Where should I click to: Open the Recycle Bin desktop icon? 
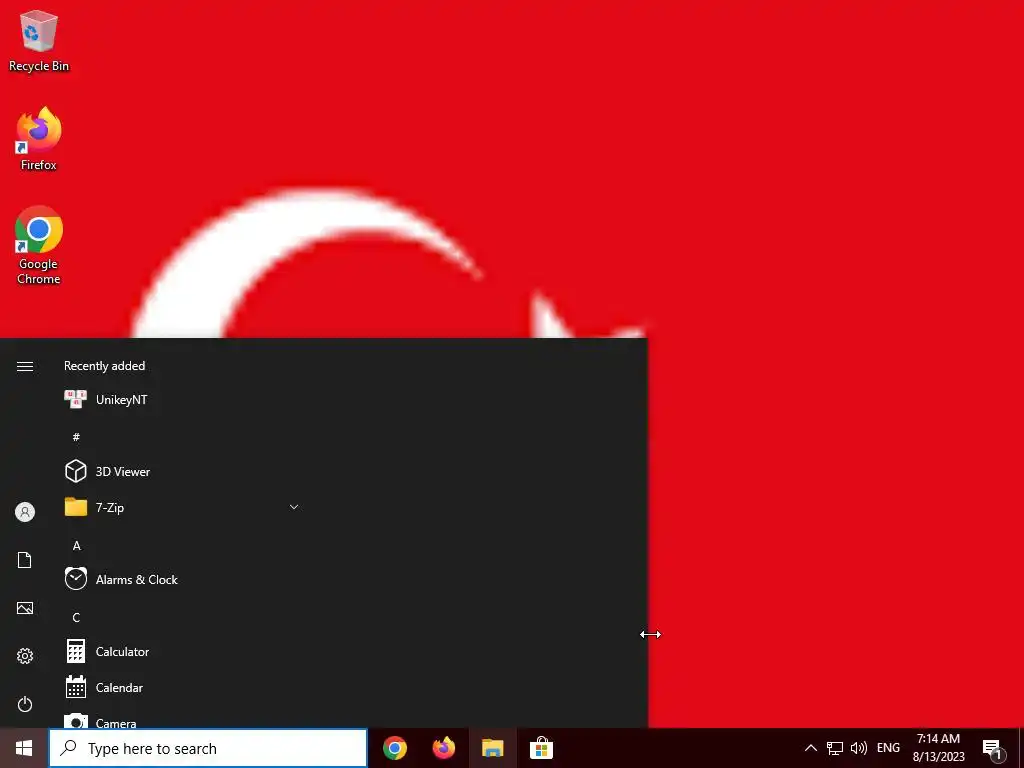(39, 41)
